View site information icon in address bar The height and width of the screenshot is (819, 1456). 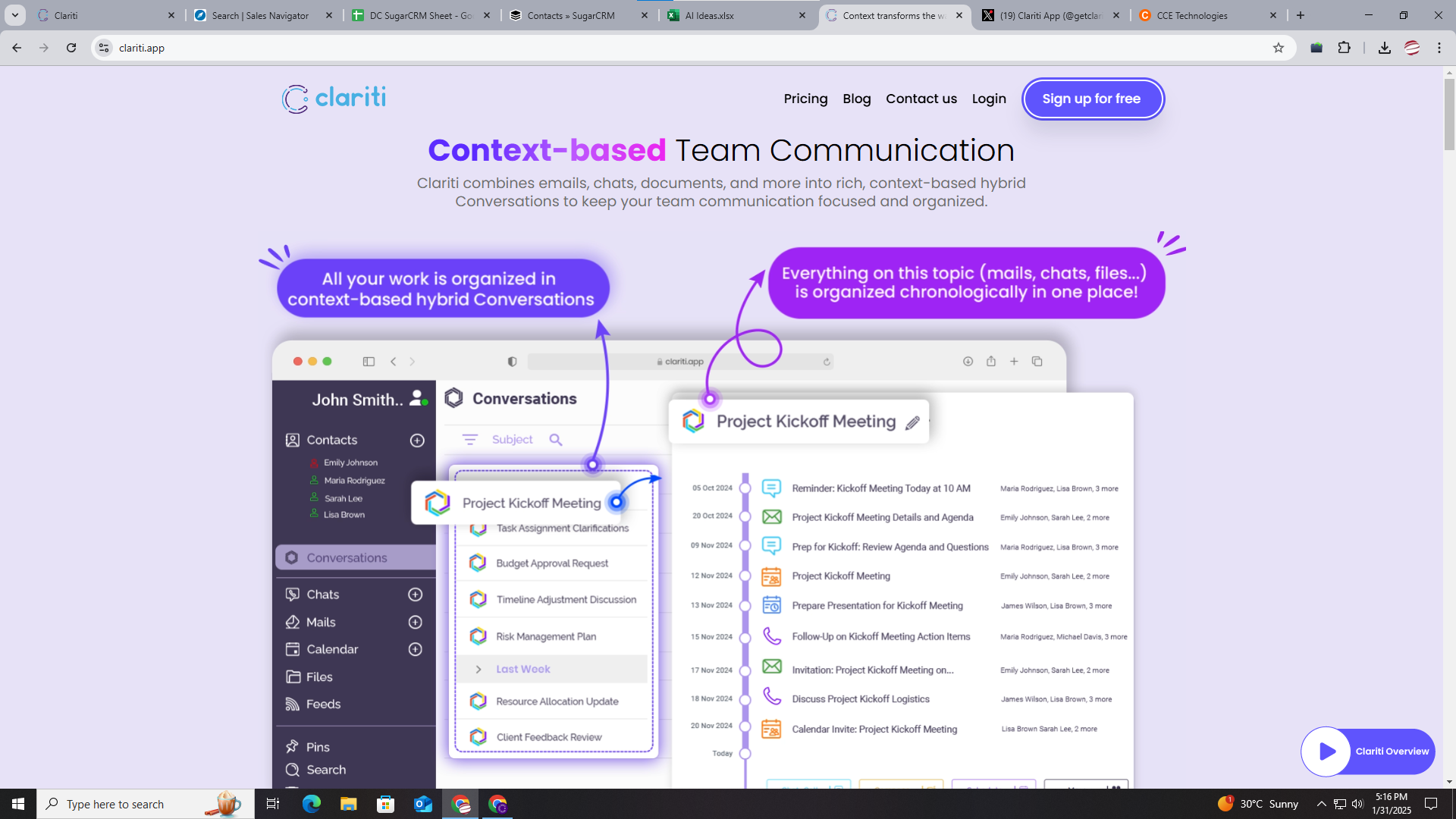click(x=104, y=48)
